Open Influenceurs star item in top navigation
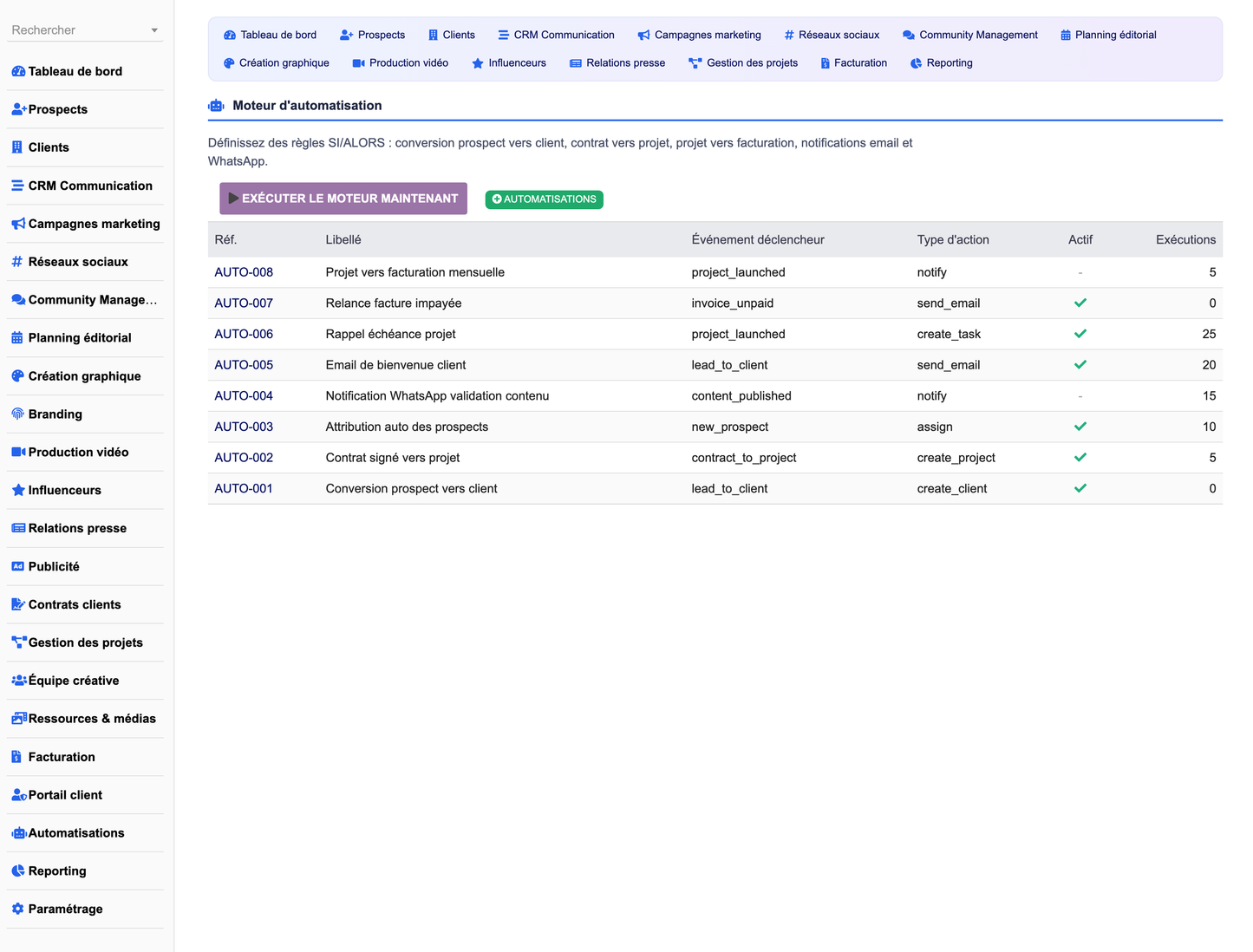Viewport: 1253px width, 952px height. click(509, 62)
